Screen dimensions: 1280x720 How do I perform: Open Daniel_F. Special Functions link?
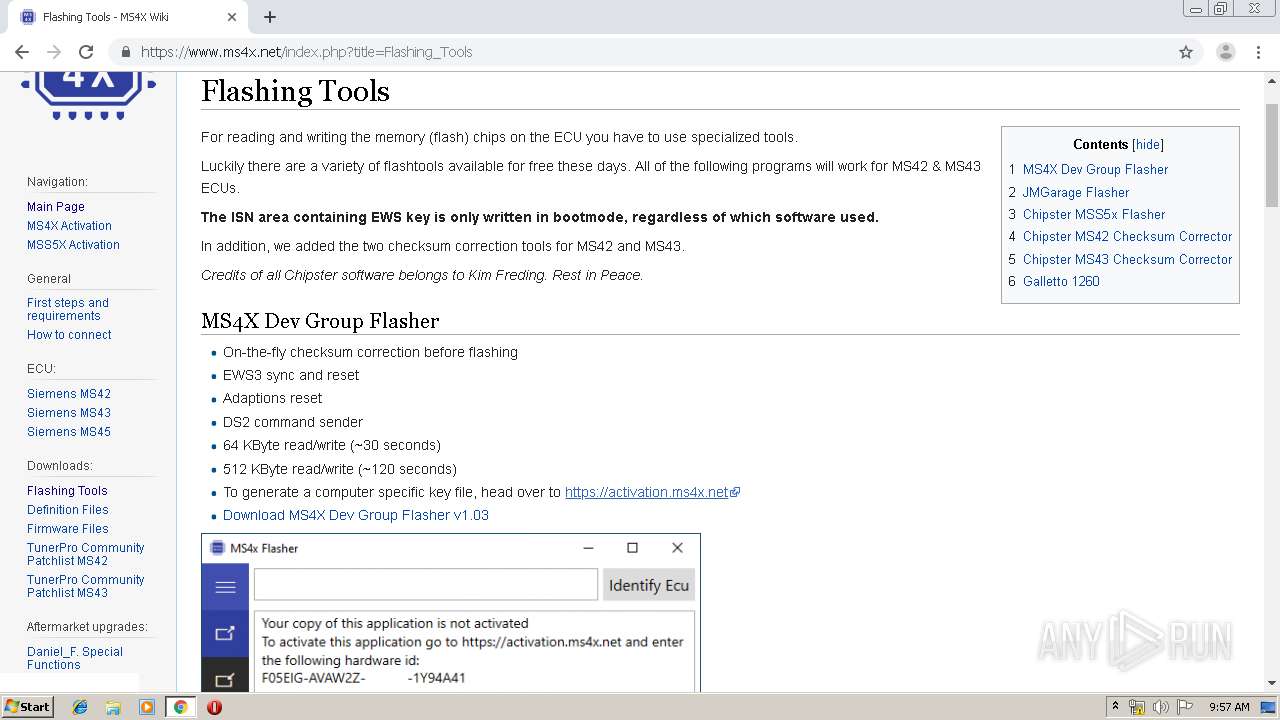click(x=75, y=658)
